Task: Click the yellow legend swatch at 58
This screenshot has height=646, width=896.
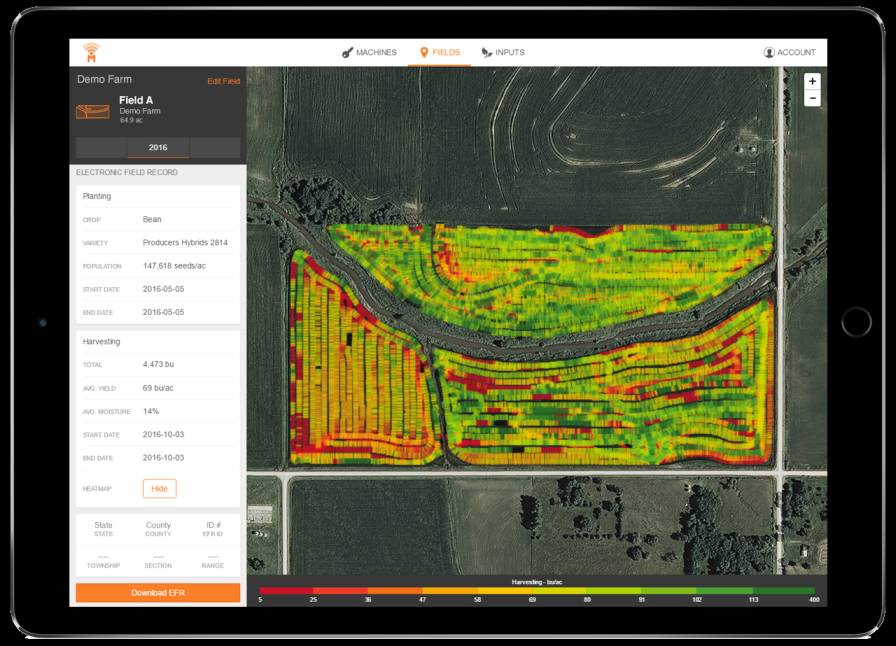Action: click(x=505, y=591)
